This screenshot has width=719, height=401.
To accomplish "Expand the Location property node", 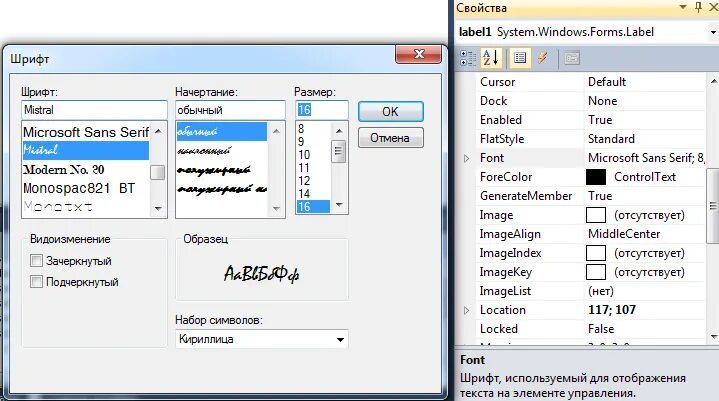I will pyautogui.click(x=466, y=311).
